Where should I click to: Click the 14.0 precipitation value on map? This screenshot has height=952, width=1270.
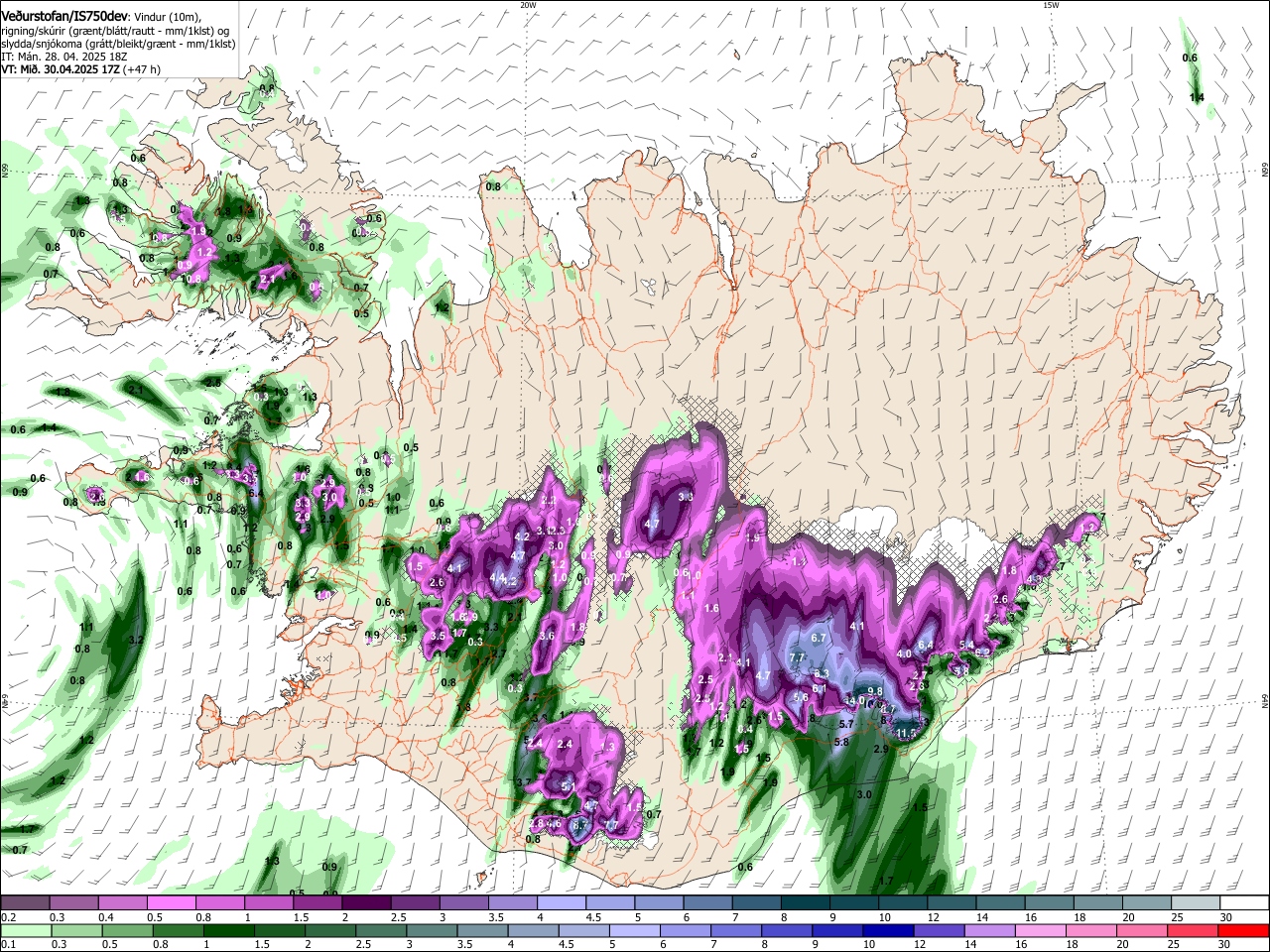point(854,700)
